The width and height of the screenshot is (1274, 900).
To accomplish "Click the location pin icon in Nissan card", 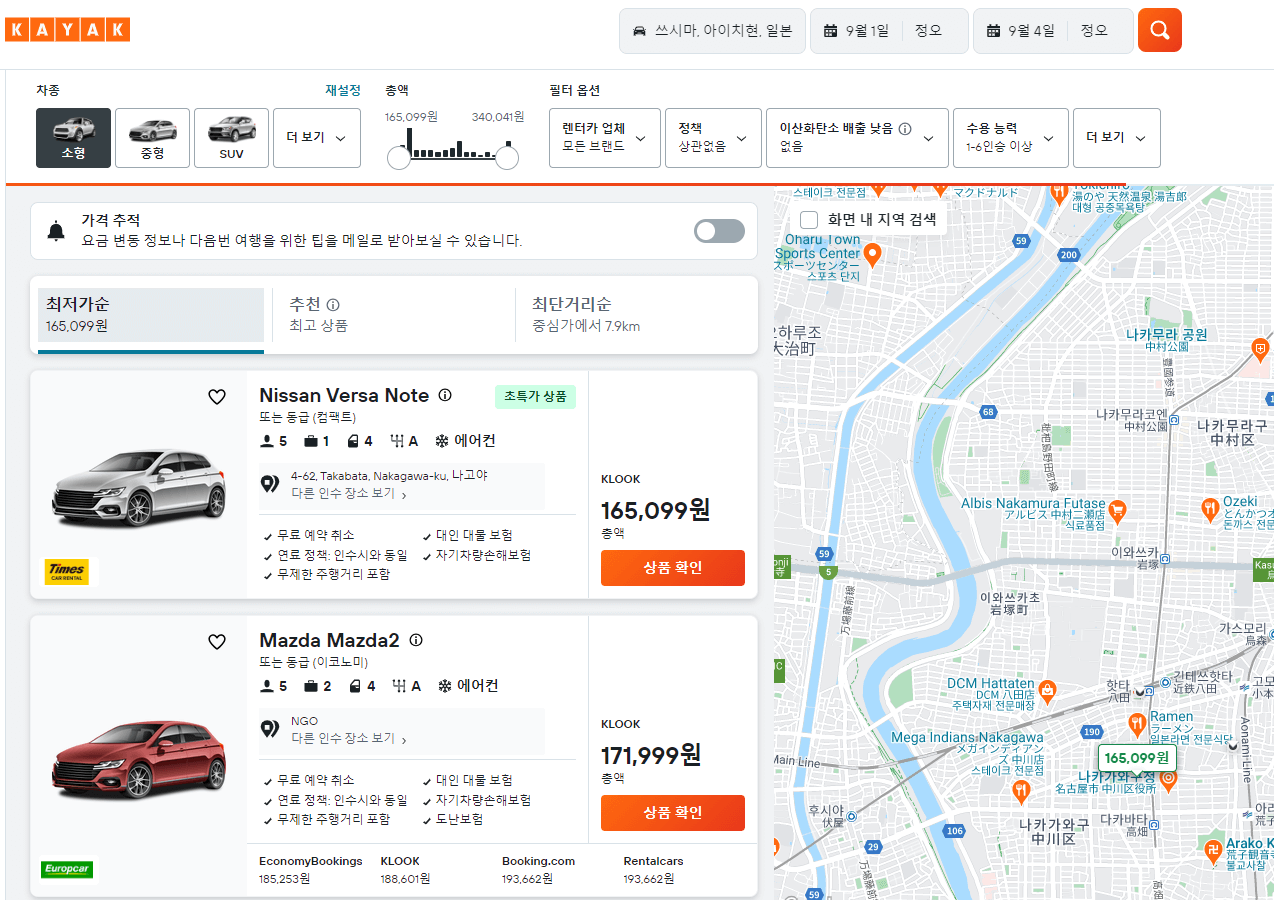I will pyautogui.click(x=270, y=484).
